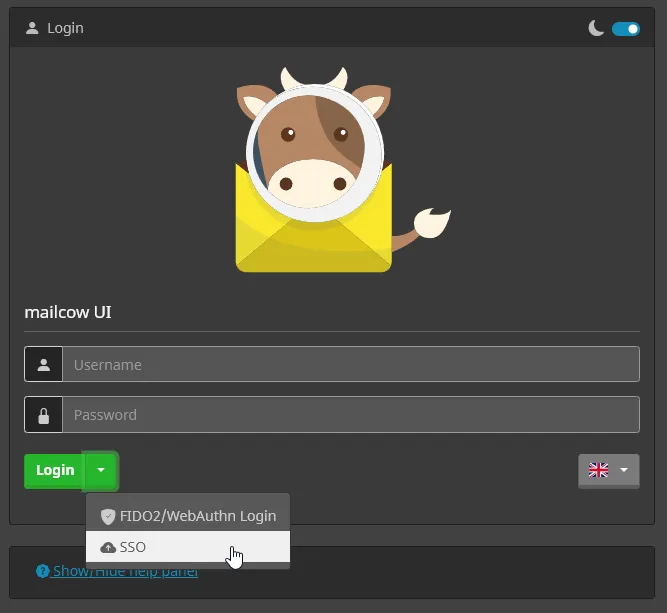Collapse the Login options dropdown arrow
This screenshot has height=613, width=667.
(101, 470)
